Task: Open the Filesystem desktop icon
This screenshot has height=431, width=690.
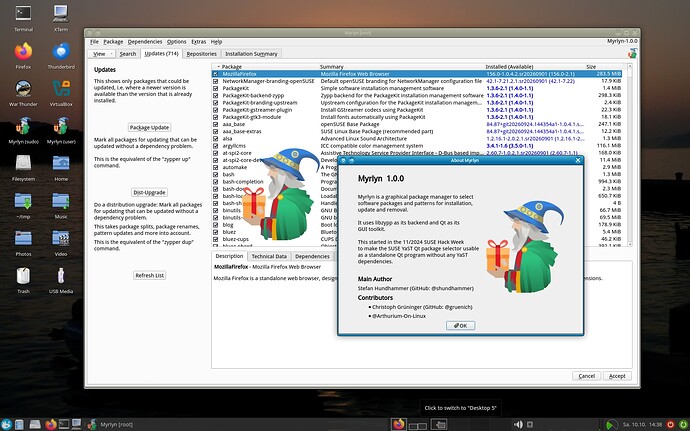Action: click(23, 163)
